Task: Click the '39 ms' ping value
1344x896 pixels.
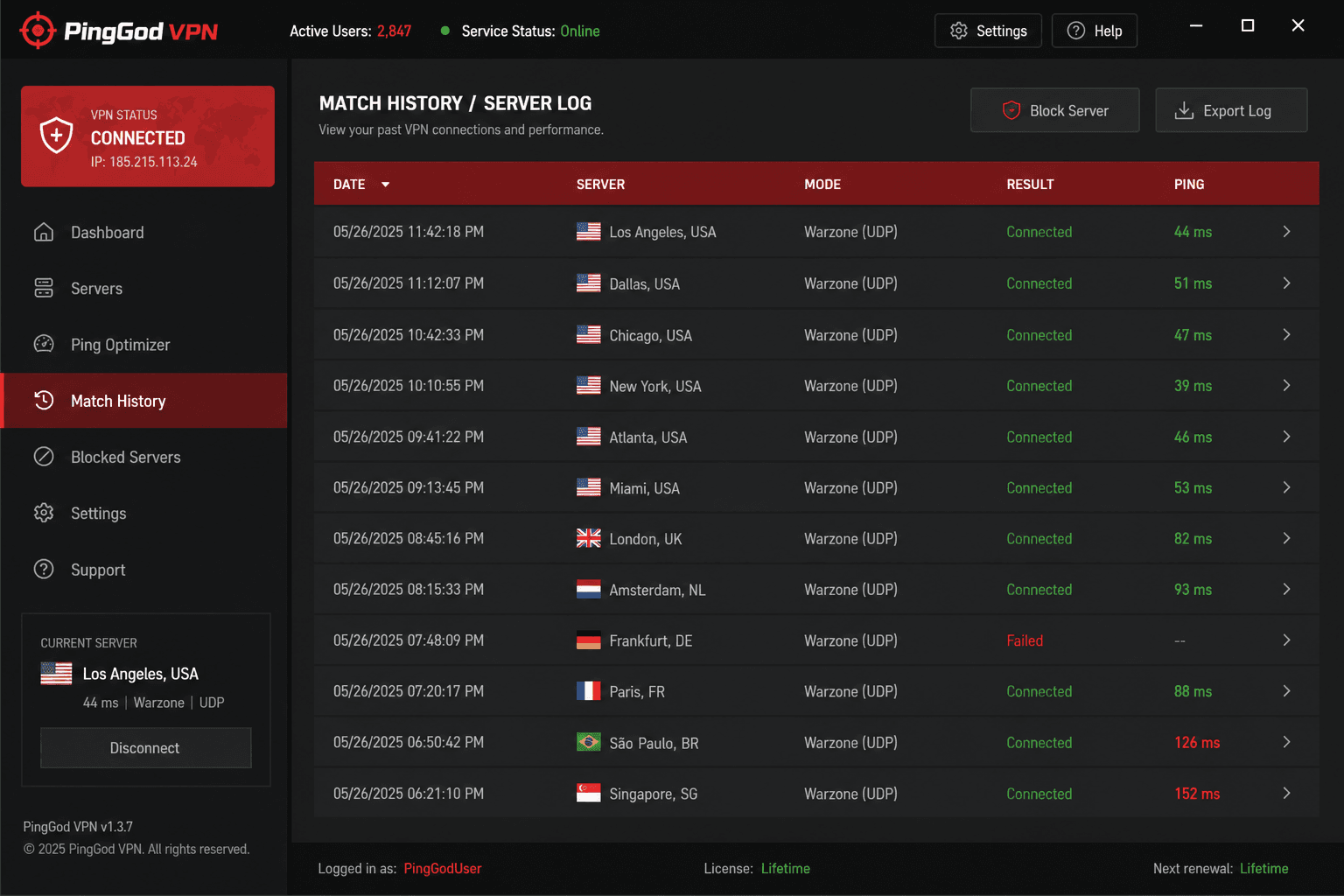Action: pyautogui.click(x=1193, y=385)
